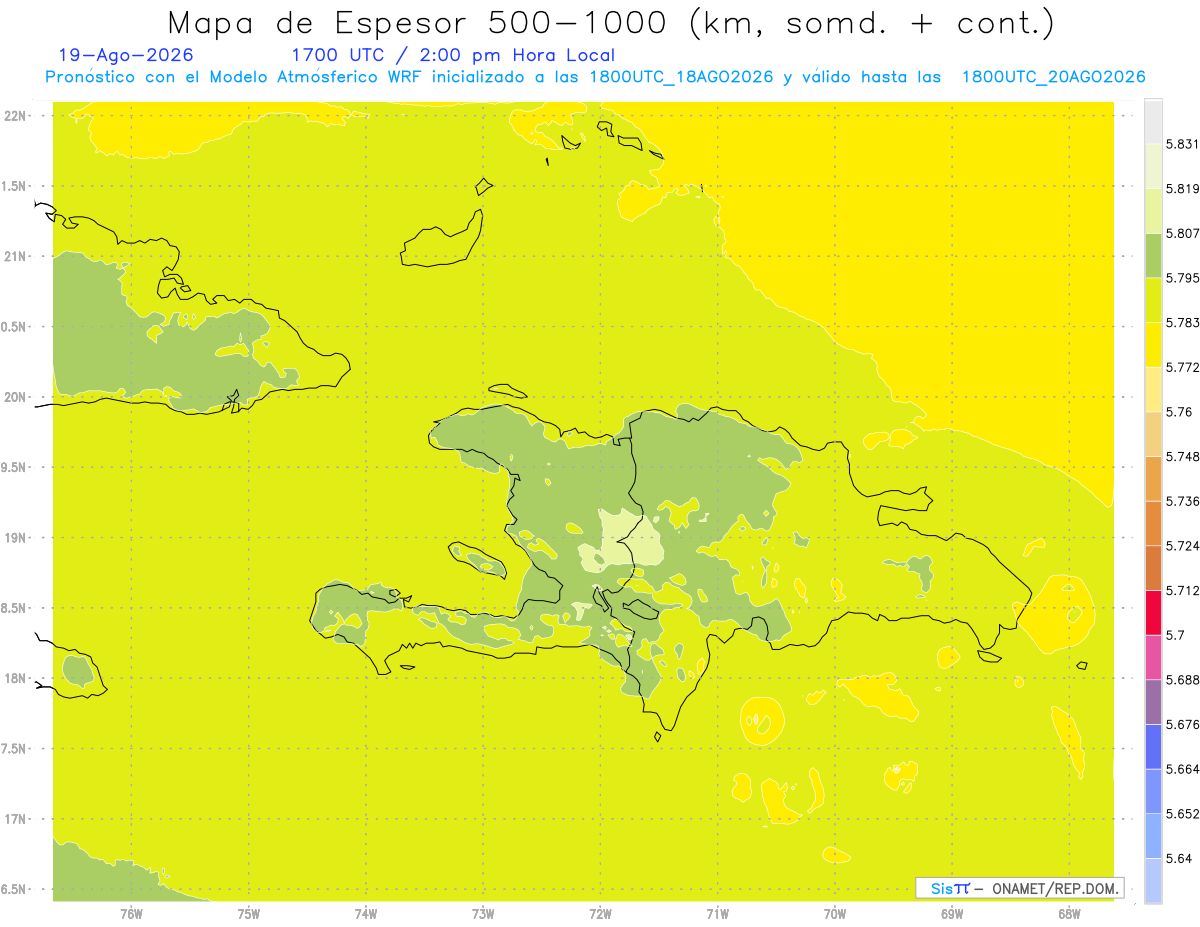The width and height of the screenshot is (1200, 927).
Task: Click the 'ONAMET/REP.DOM.' credit label
Action: (x=1055, y=888)
